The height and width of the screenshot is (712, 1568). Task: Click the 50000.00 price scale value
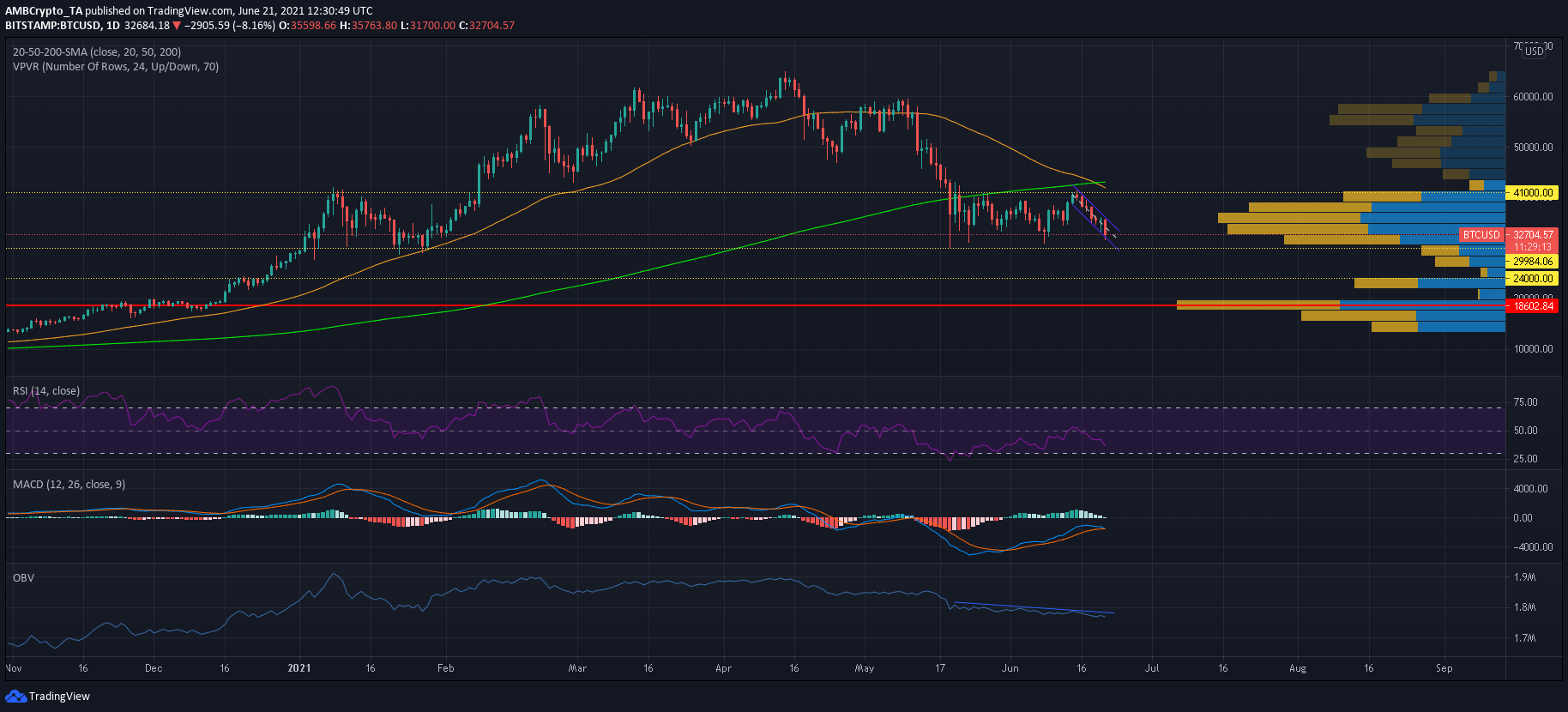click(1533, 148)
